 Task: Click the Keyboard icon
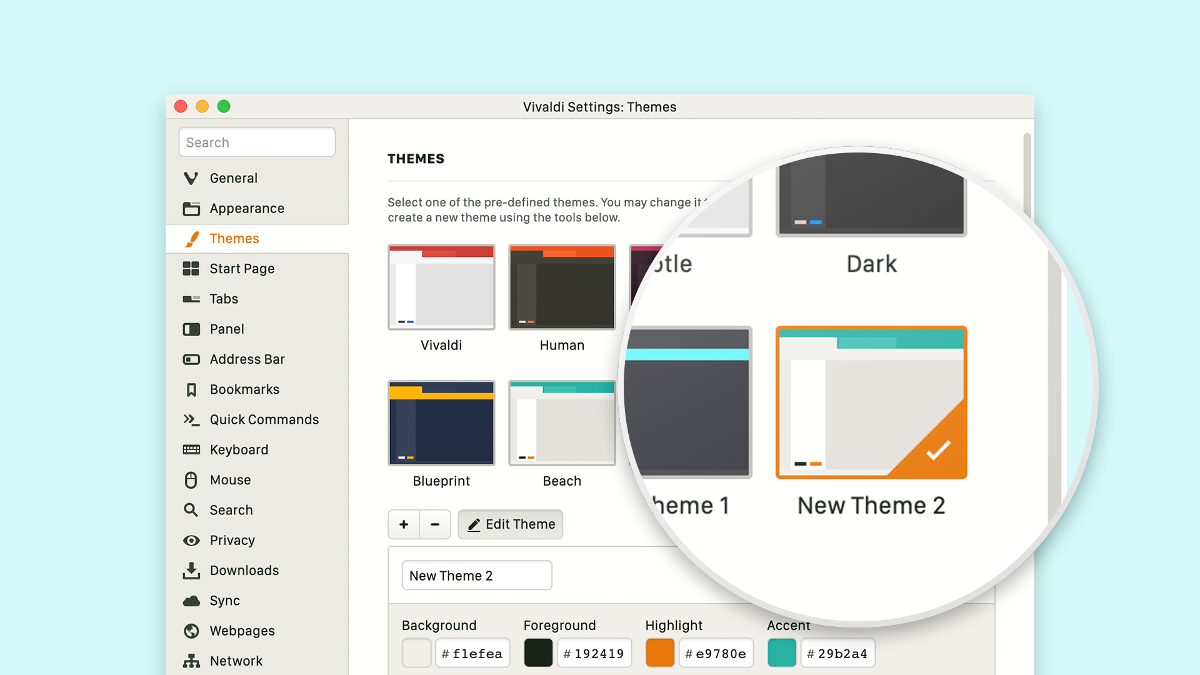[x=191, y=450]
